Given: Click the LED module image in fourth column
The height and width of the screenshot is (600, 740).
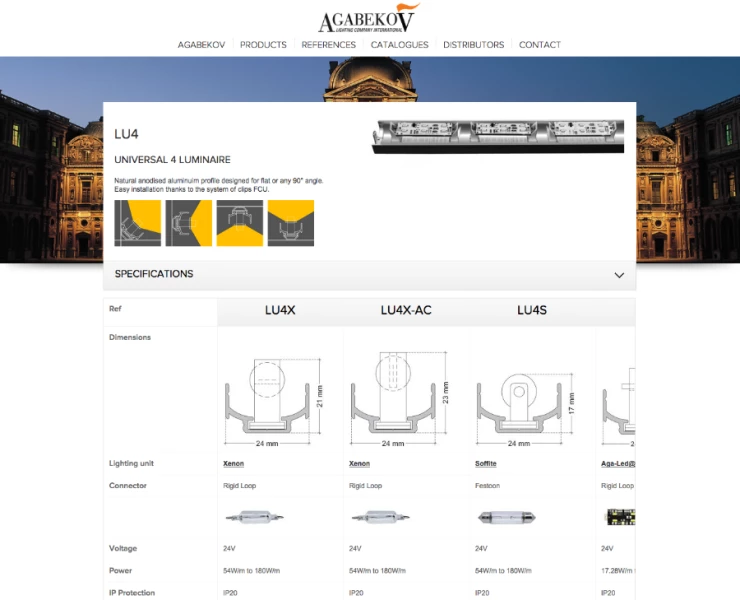Looking at the screenshot, I should [620, 517].
